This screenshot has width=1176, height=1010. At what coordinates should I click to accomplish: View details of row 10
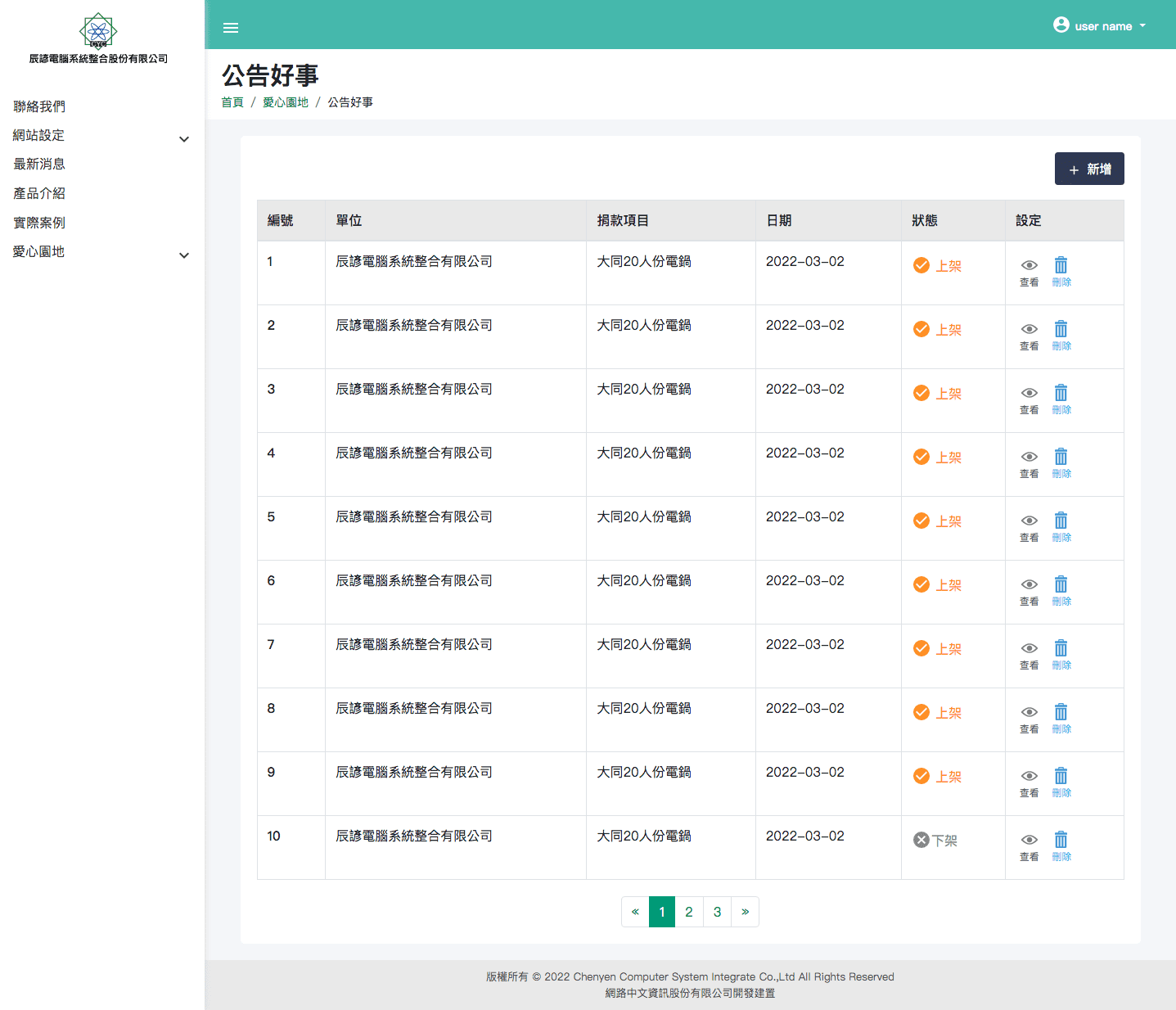click(x=1030, y=846)
